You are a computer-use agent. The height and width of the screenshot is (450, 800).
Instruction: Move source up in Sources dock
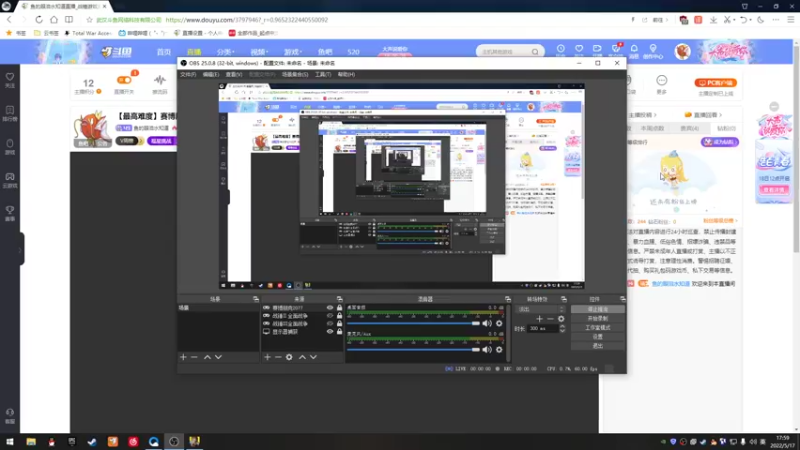coord(302,357)
